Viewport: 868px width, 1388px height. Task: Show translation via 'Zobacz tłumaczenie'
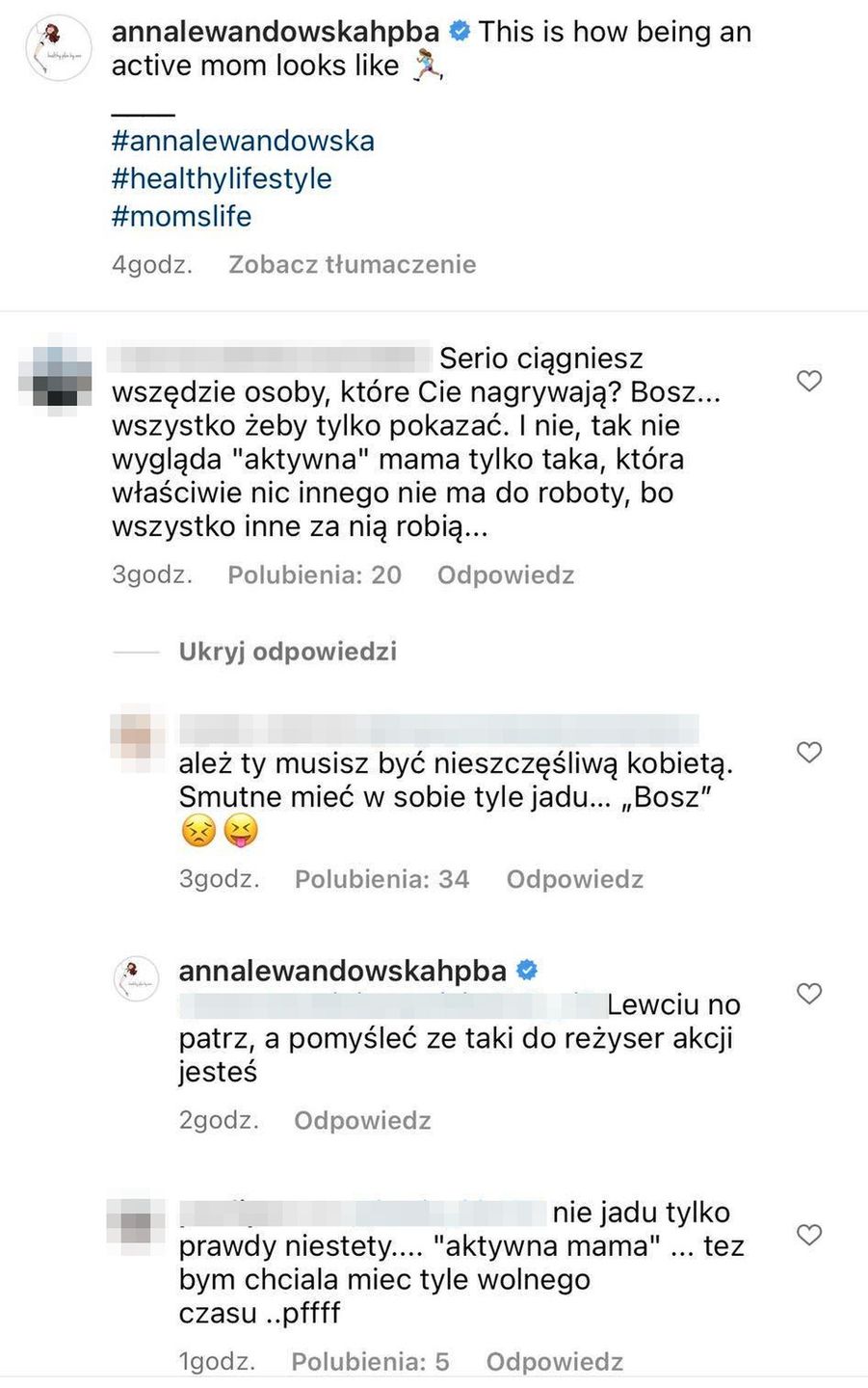tap(352, 264)
